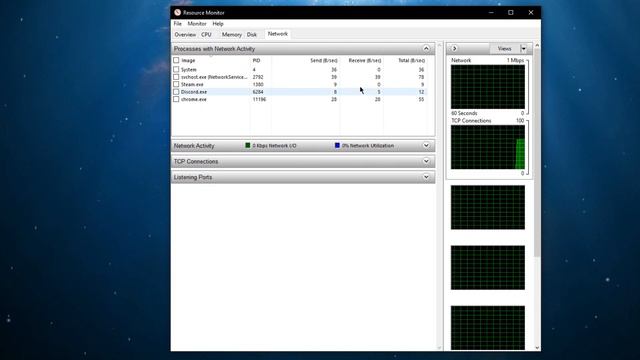
Task: Collapse the Processes with Network Activity section
Action: [x=426, y=49]
